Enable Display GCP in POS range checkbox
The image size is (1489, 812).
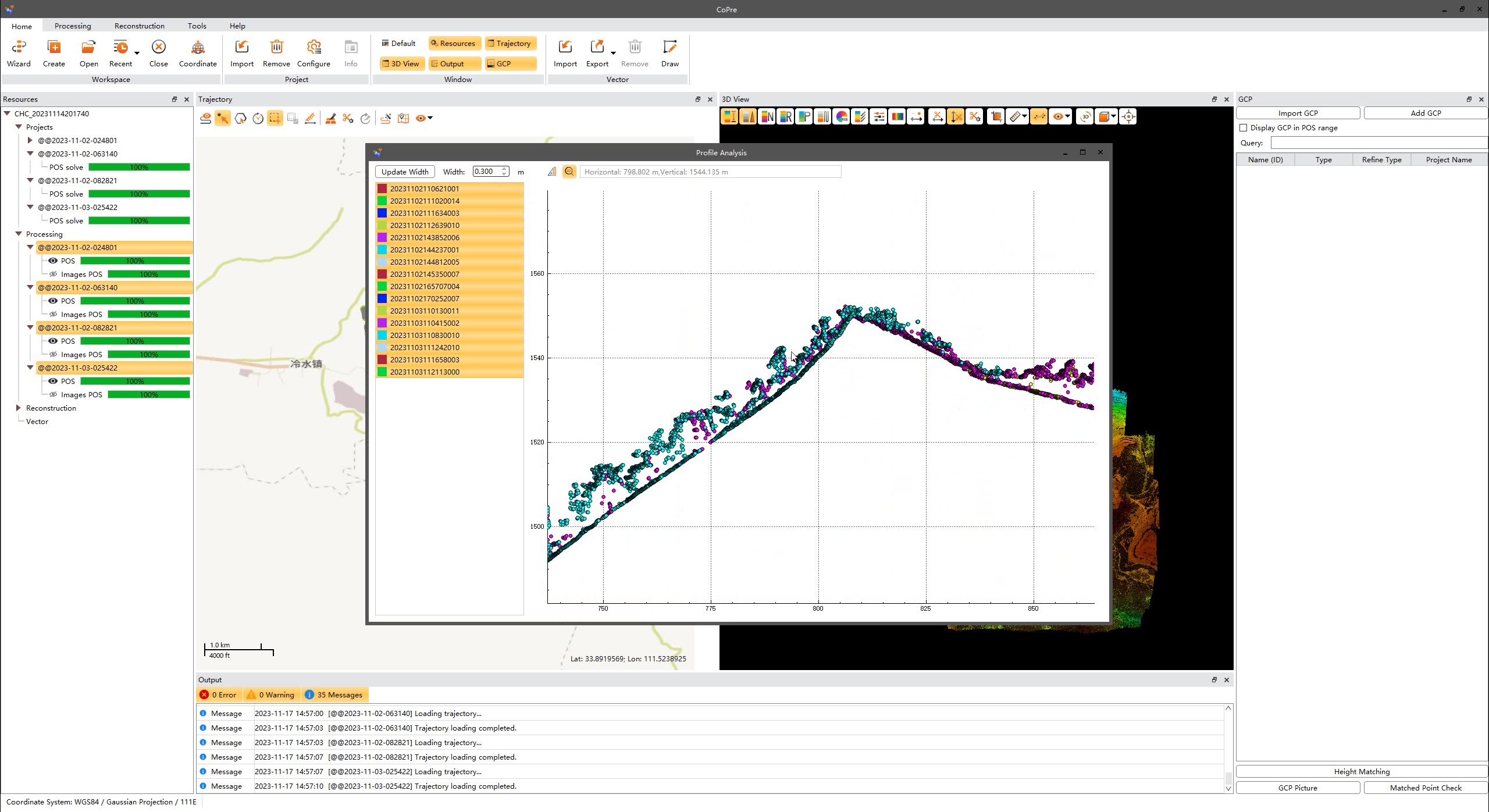1243,128
